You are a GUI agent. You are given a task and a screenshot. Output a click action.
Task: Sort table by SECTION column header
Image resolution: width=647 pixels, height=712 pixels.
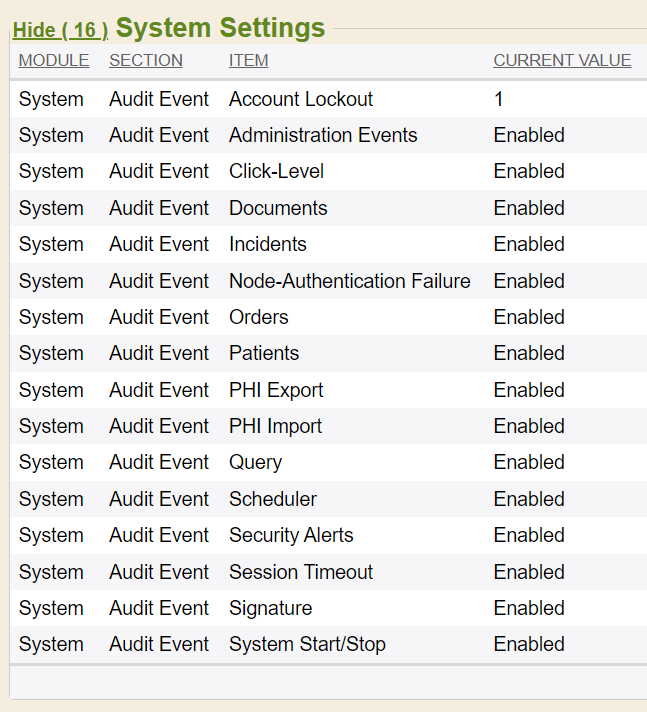[146, 60]
